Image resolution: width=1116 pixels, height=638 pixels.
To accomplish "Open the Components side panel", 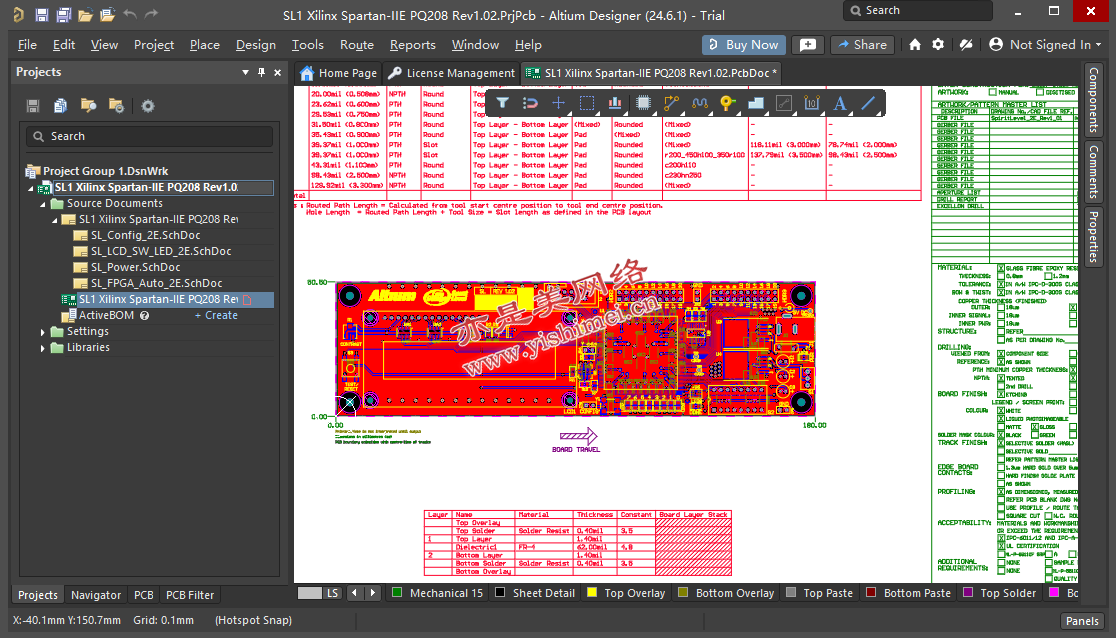I will pyautogui.click(x=1093, y=100).
